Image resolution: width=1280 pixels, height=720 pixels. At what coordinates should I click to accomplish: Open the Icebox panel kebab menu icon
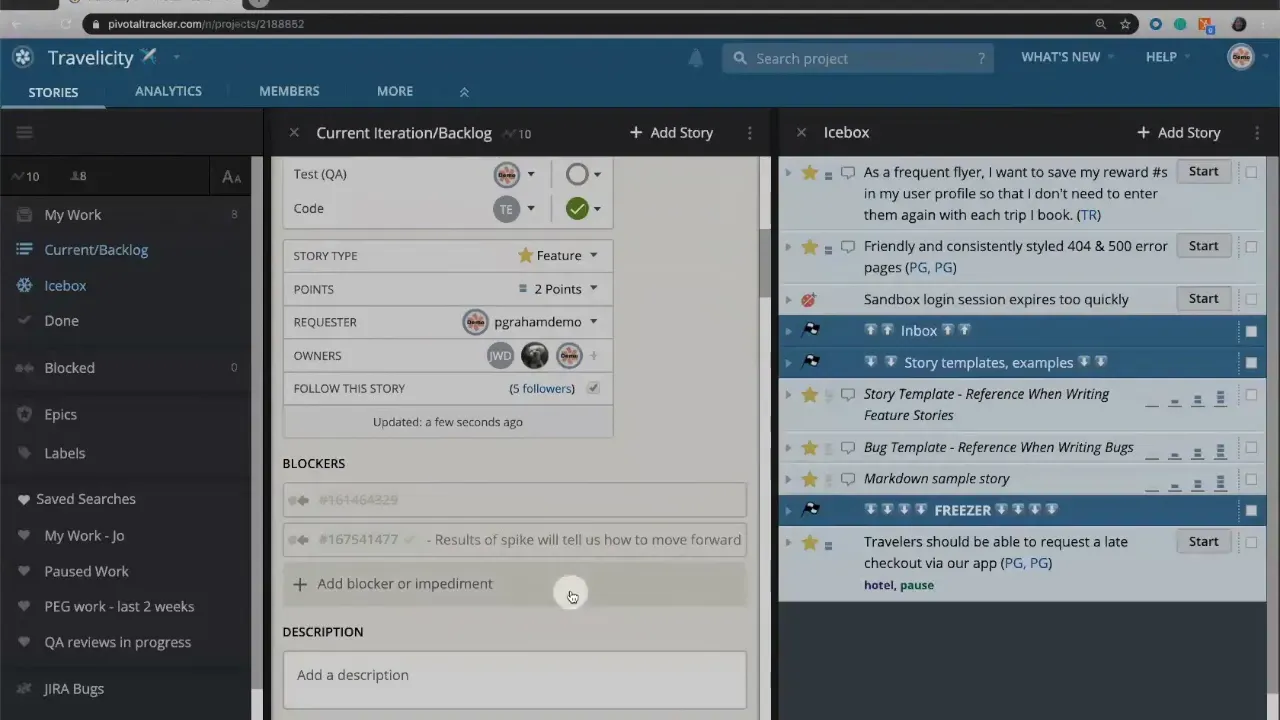pyautogui.click(x=1256, y=132)
